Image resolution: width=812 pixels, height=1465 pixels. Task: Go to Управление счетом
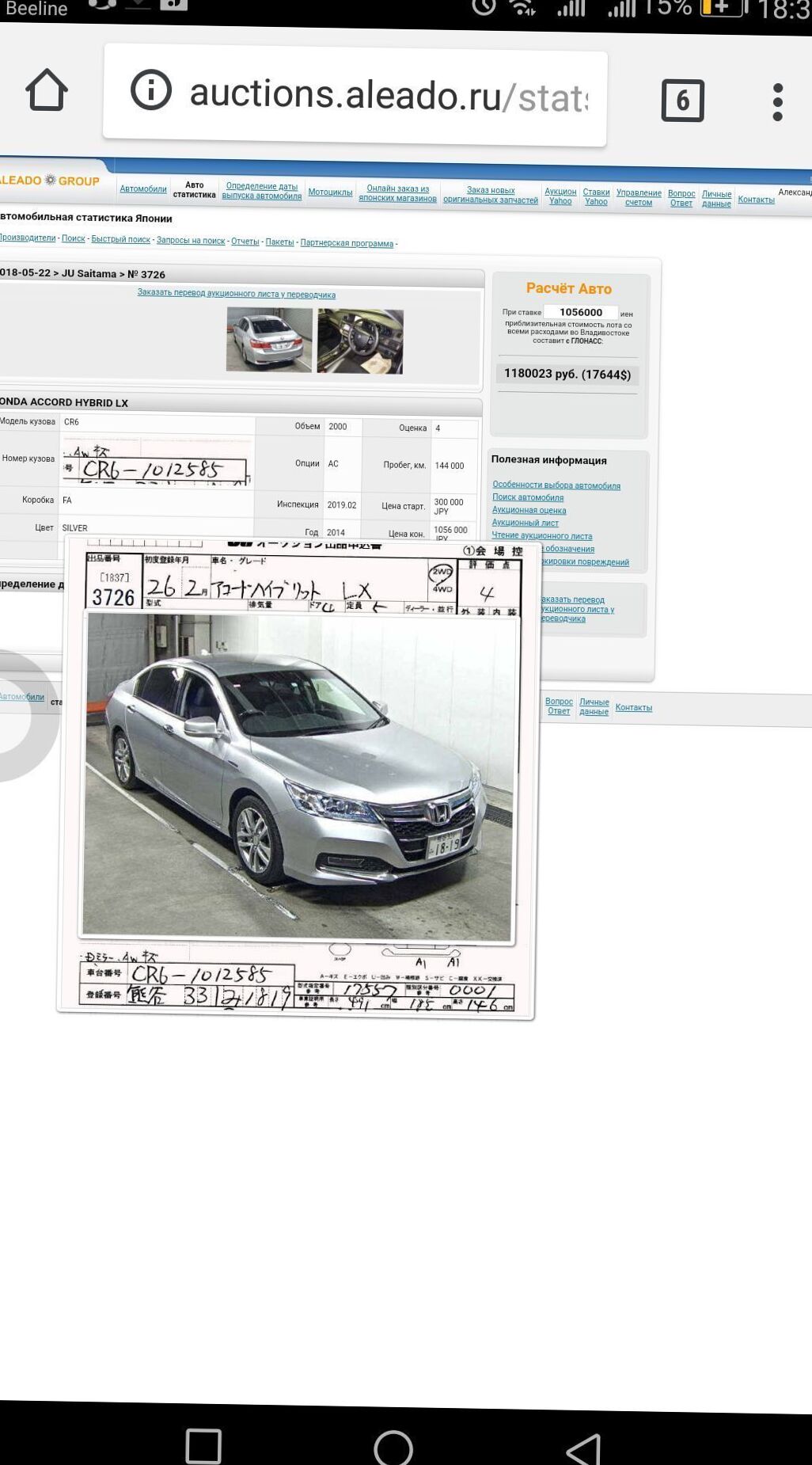pos(639,197)
